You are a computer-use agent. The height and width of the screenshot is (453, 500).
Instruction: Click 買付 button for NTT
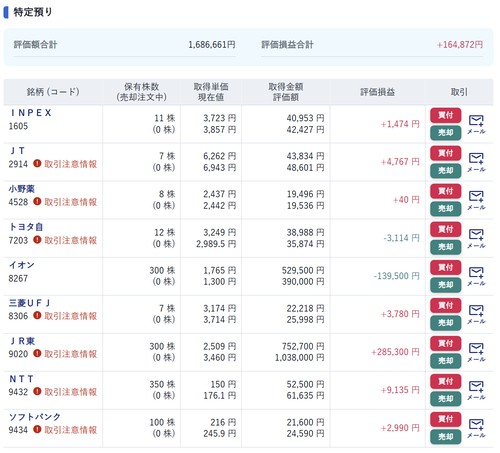[x=445, y=381]
